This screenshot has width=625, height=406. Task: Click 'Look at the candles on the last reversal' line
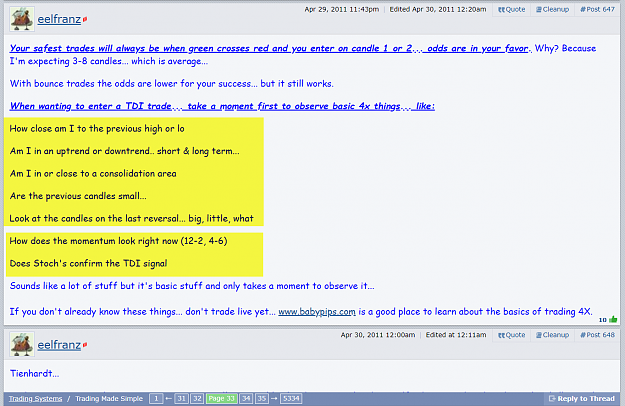click(132, 218)
